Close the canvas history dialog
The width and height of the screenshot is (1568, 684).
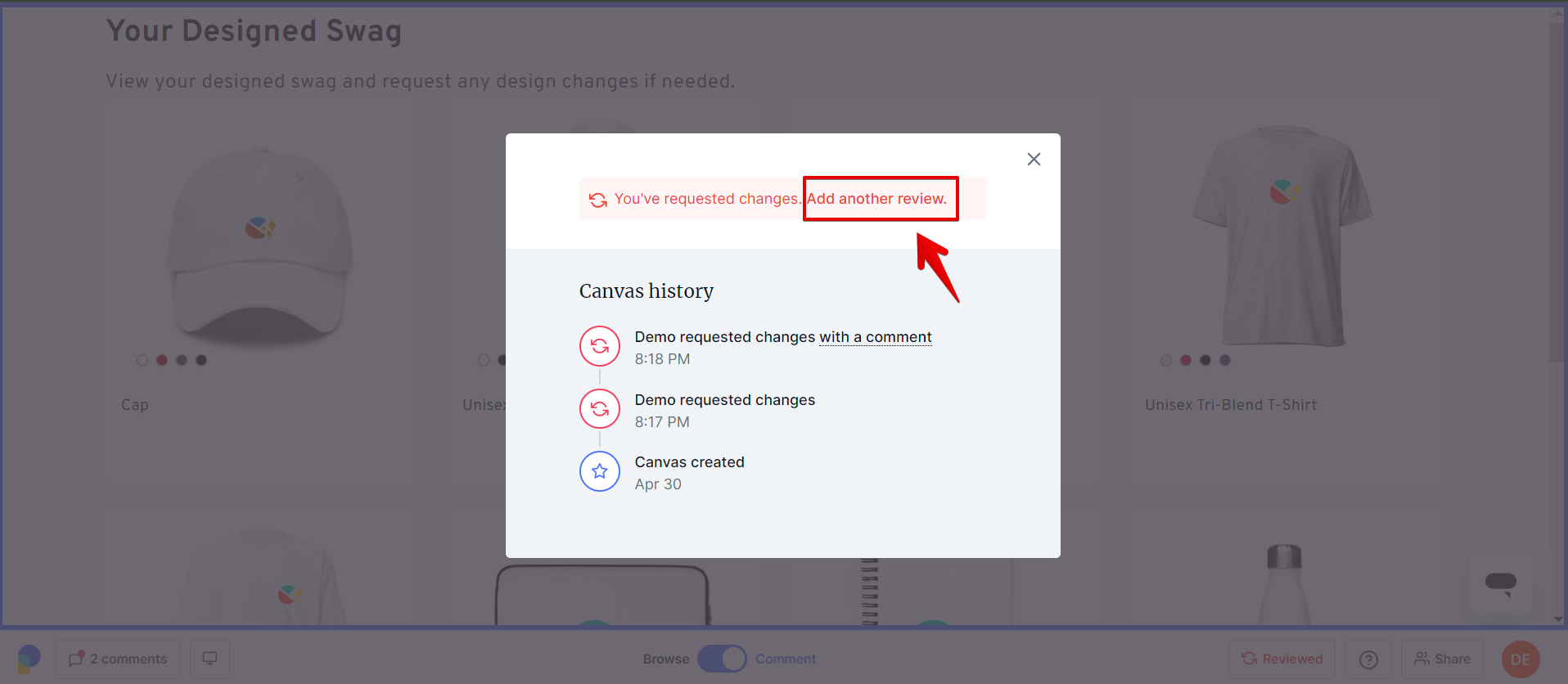point(1034,160)
